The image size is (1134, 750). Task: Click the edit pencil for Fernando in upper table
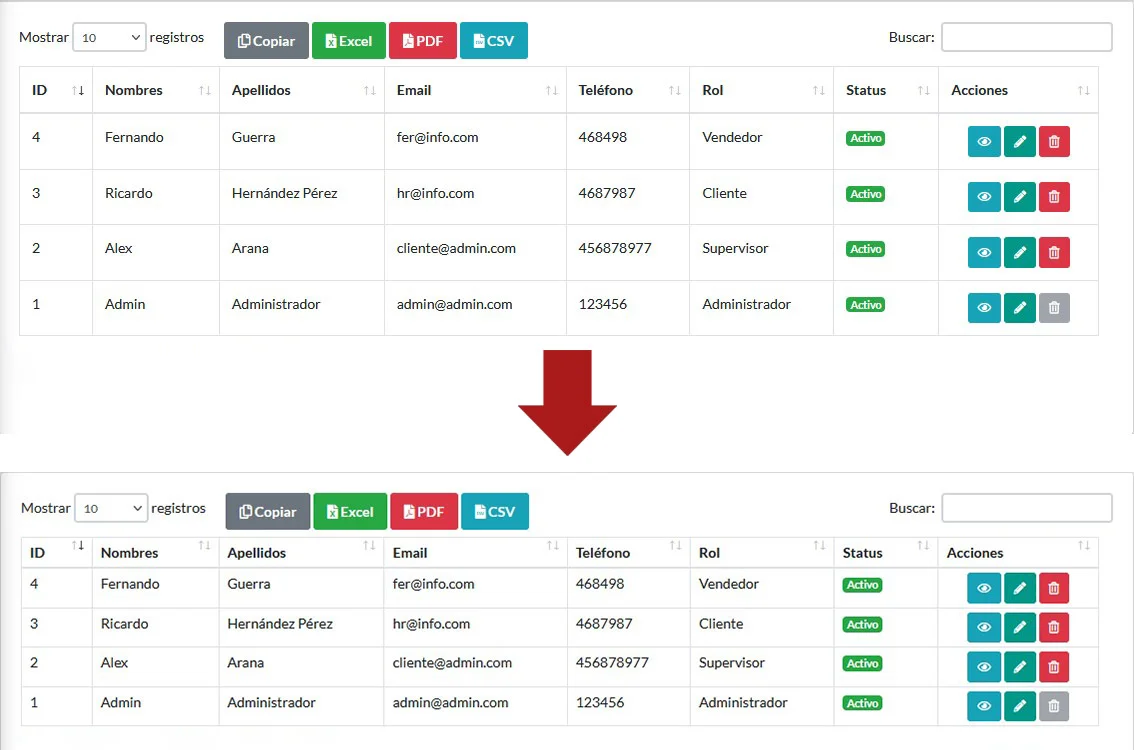tap(1019, 142)
